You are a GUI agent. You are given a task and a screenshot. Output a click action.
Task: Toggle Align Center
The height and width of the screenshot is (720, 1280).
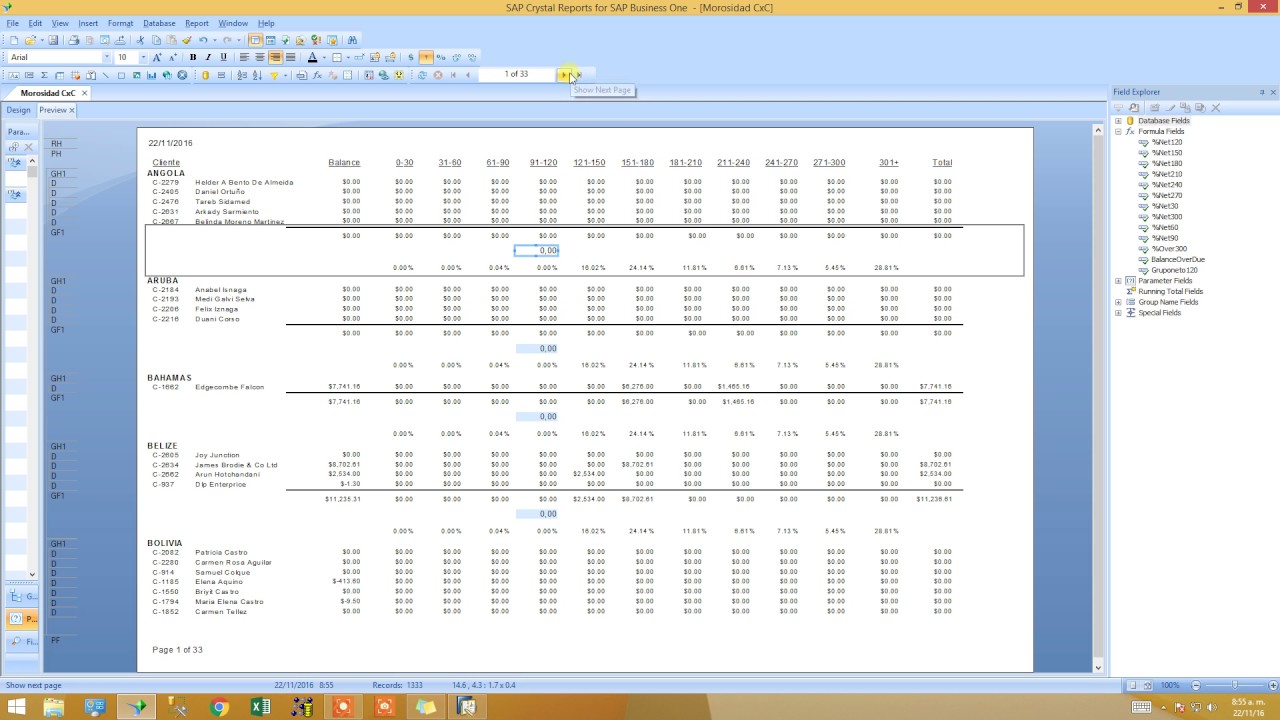point(260,57)
